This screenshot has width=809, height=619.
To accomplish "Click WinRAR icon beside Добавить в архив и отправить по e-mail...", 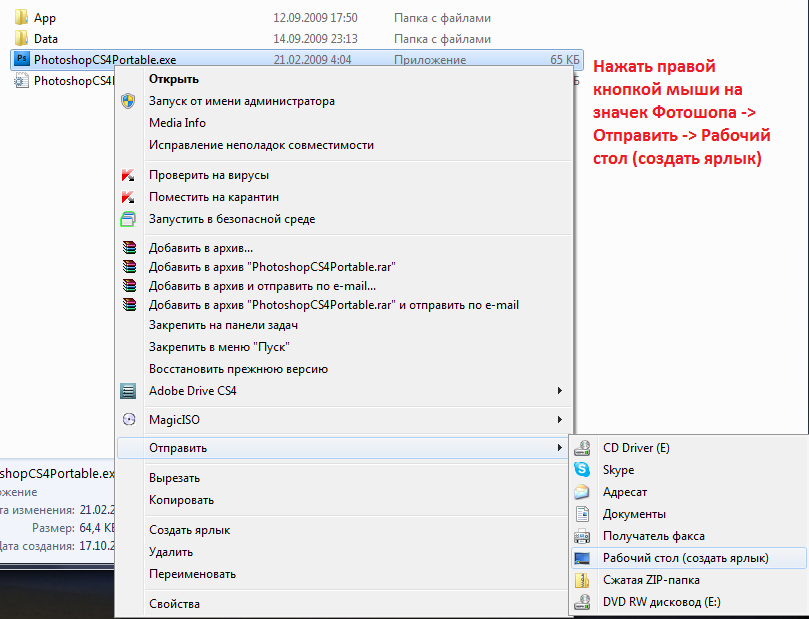I will click(129, 286).
